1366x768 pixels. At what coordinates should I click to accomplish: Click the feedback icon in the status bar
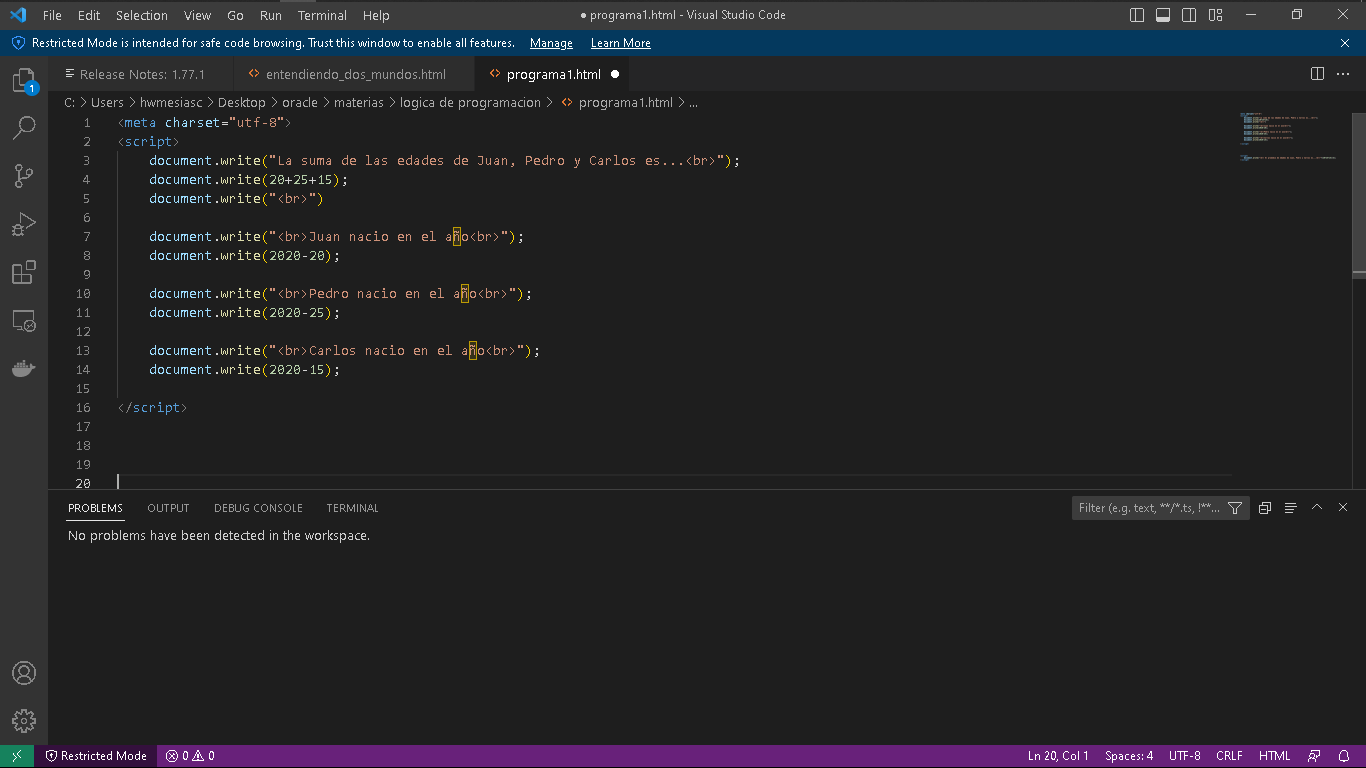[1314, 756]
